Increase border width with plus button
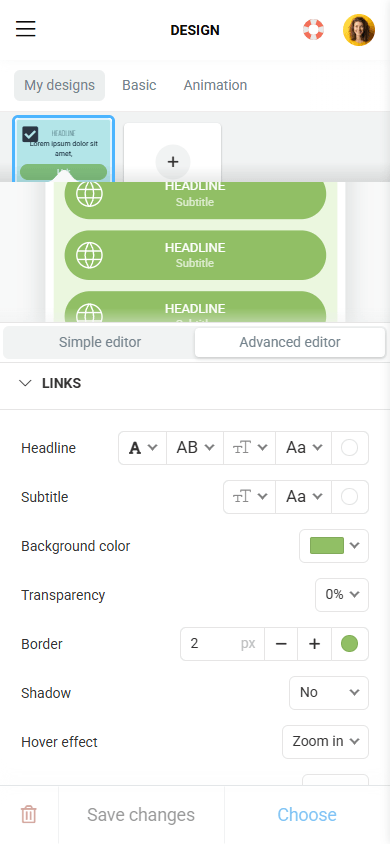The image size is (390, 844). 314,644
